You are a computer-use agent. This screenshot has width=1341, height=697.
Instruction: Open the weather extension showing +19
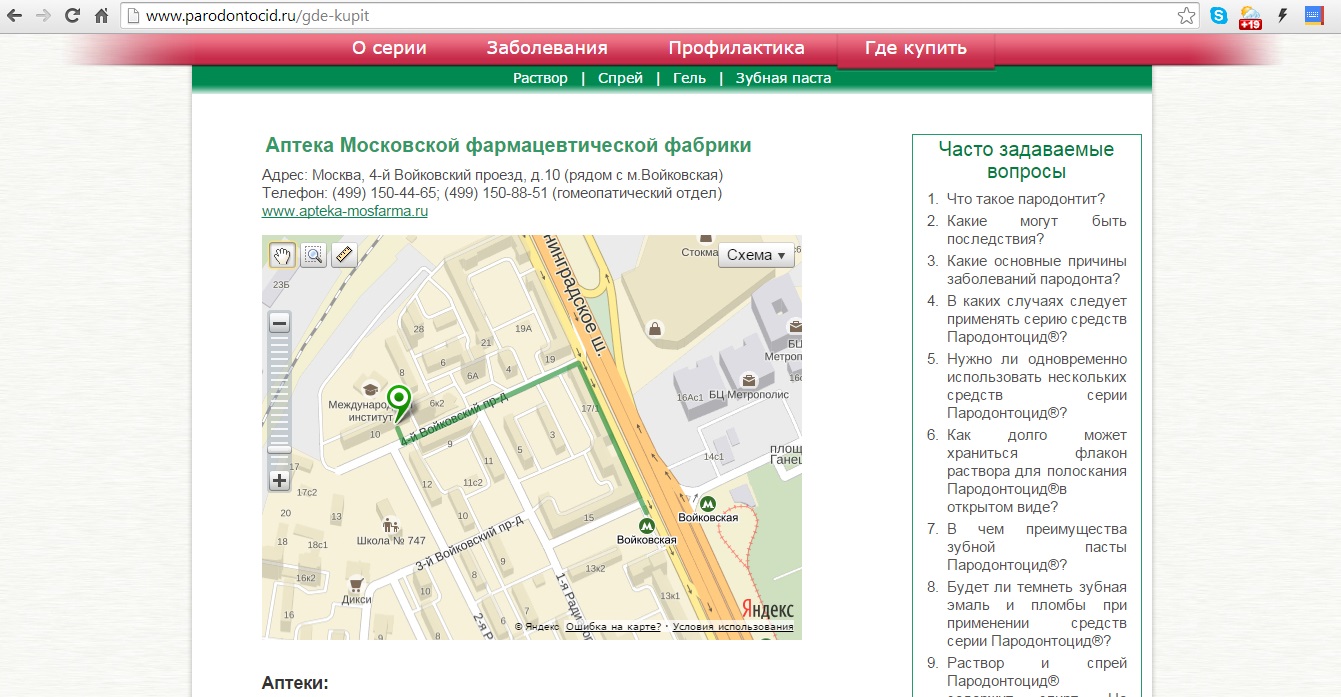coord(1250,17)
